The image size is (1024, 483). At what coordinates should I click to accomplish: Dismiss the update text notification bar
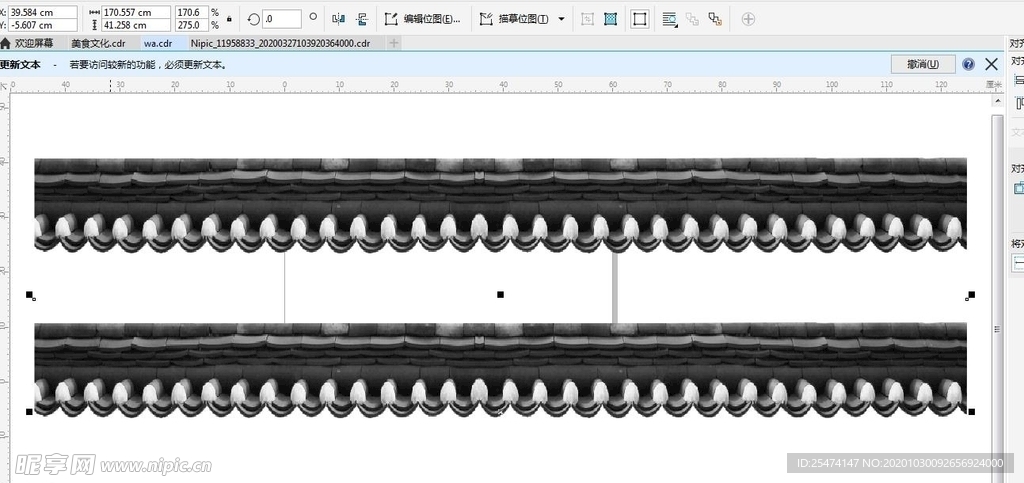(991, 64)
